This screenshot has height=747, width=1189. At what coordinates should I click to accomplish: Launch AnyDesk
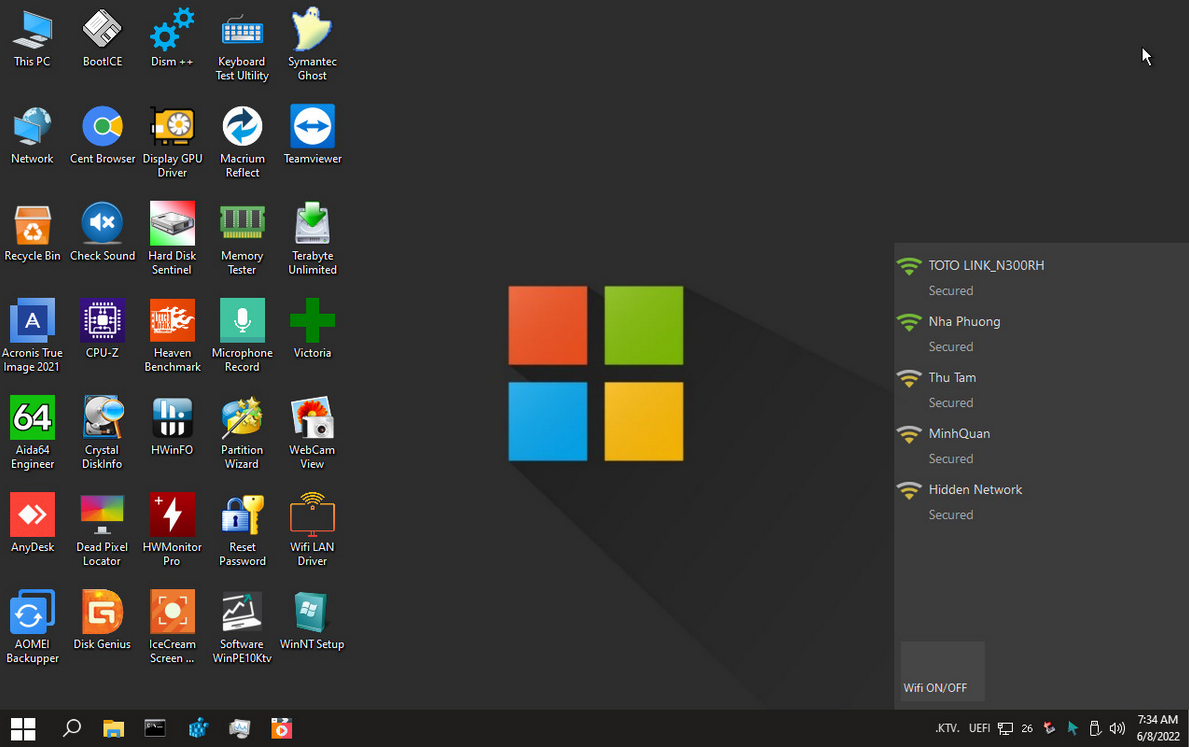32,523
